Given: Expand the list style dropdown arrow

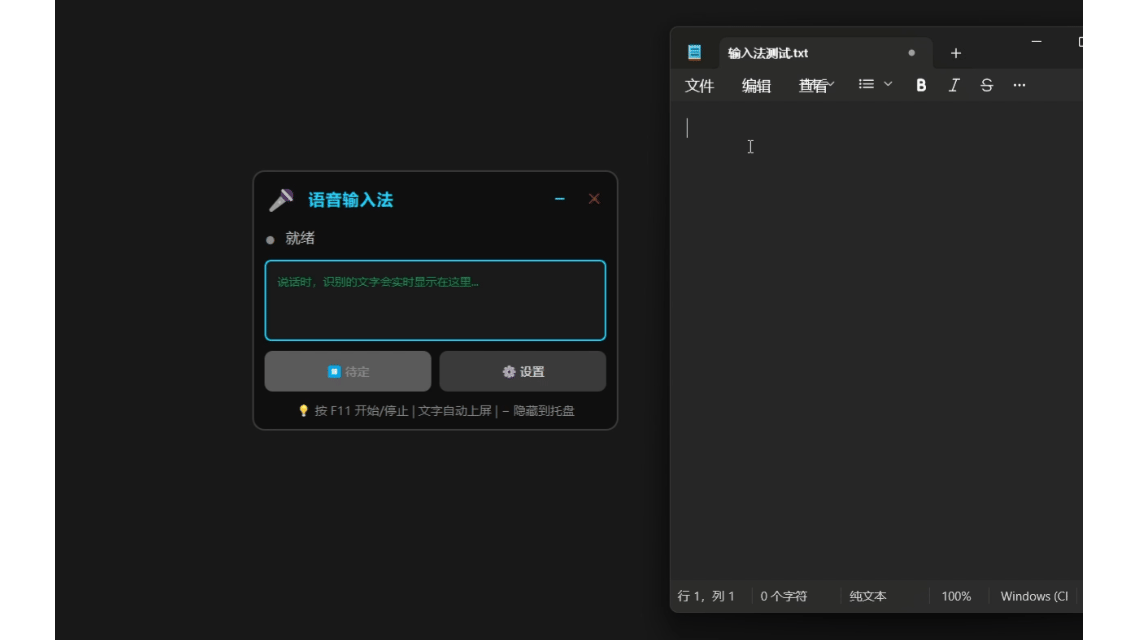Looking at the screenshot, I should (x=888, y=85).
